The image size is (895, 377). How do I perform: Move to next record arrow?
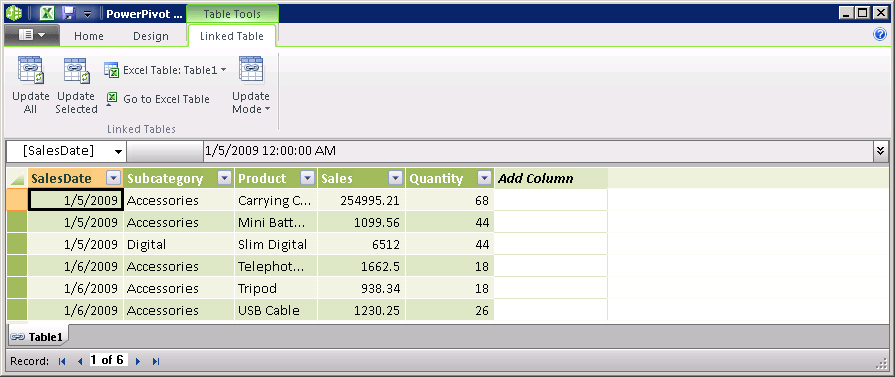pos(138,361)
